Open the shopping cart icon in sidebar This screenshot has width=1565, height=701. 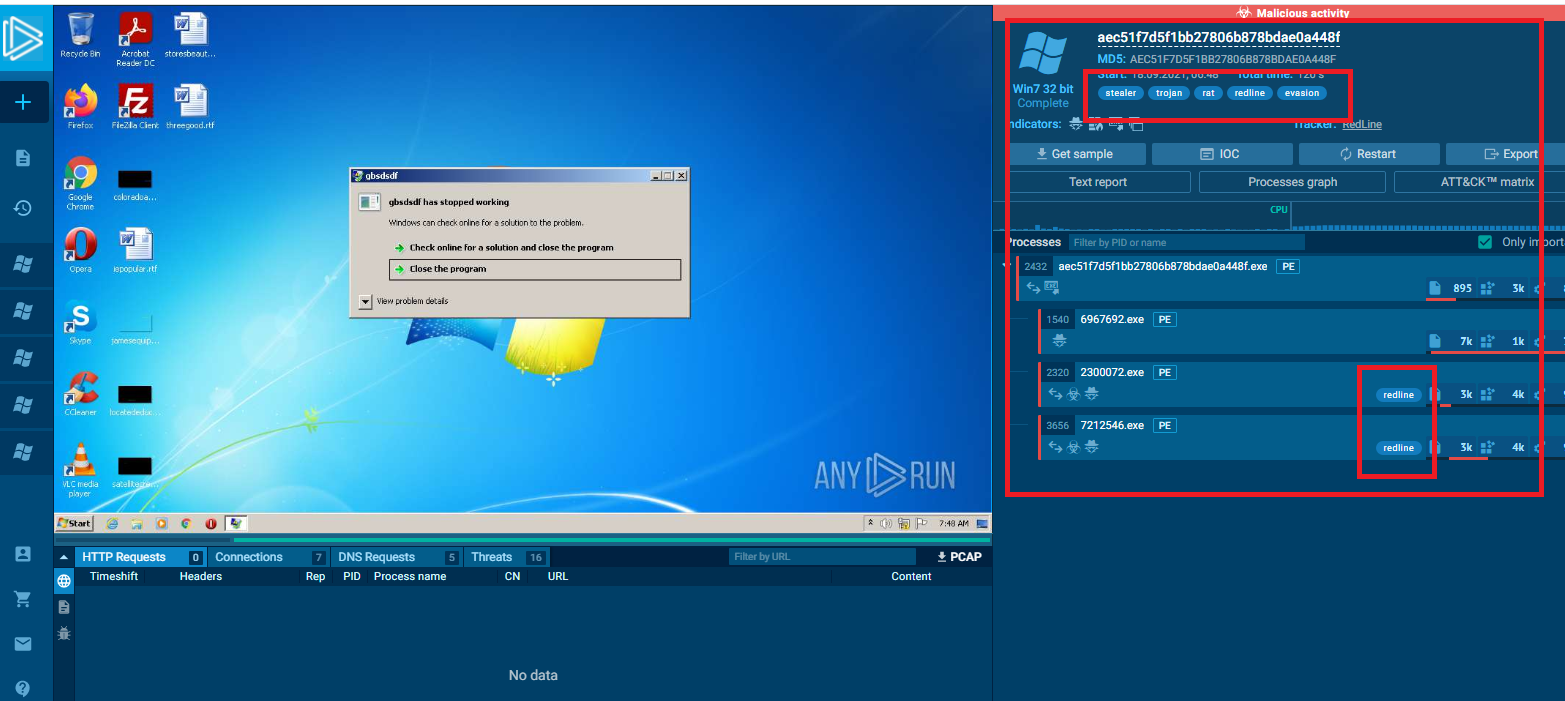(23, 599)
